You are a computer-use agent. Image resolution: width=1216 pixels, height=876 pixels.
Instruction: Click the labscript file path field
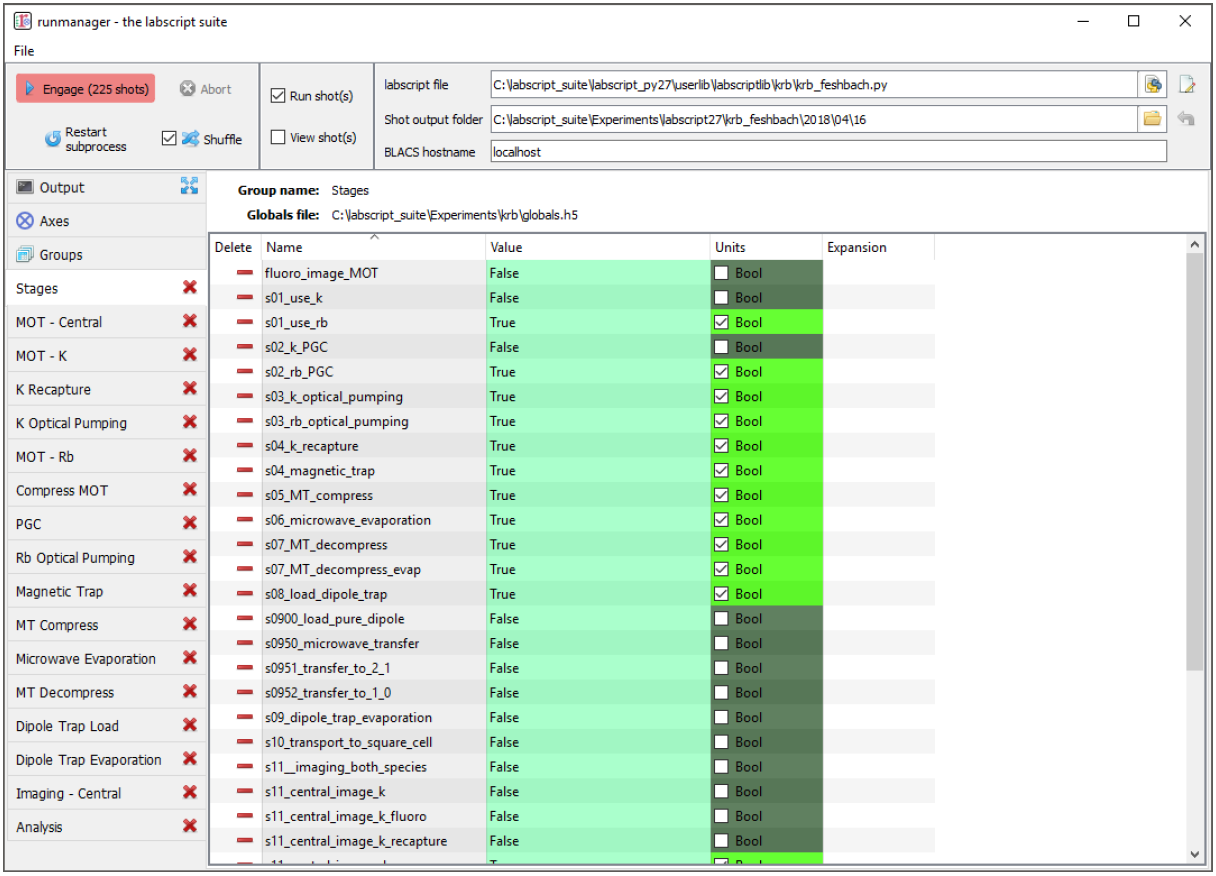click(813, 85)
